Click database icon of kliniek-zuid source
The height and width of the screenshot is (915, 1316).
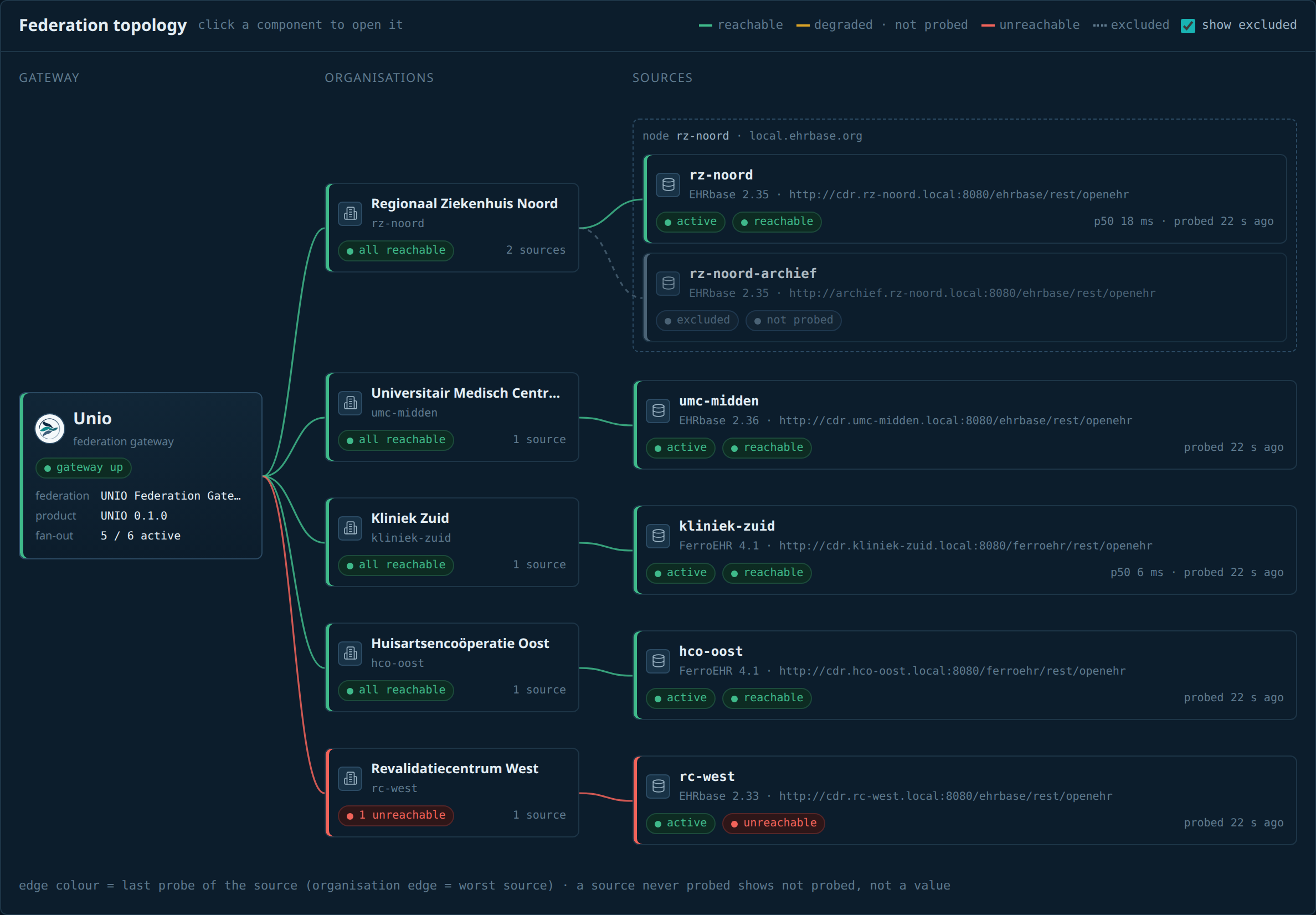[x=658, y=536]
